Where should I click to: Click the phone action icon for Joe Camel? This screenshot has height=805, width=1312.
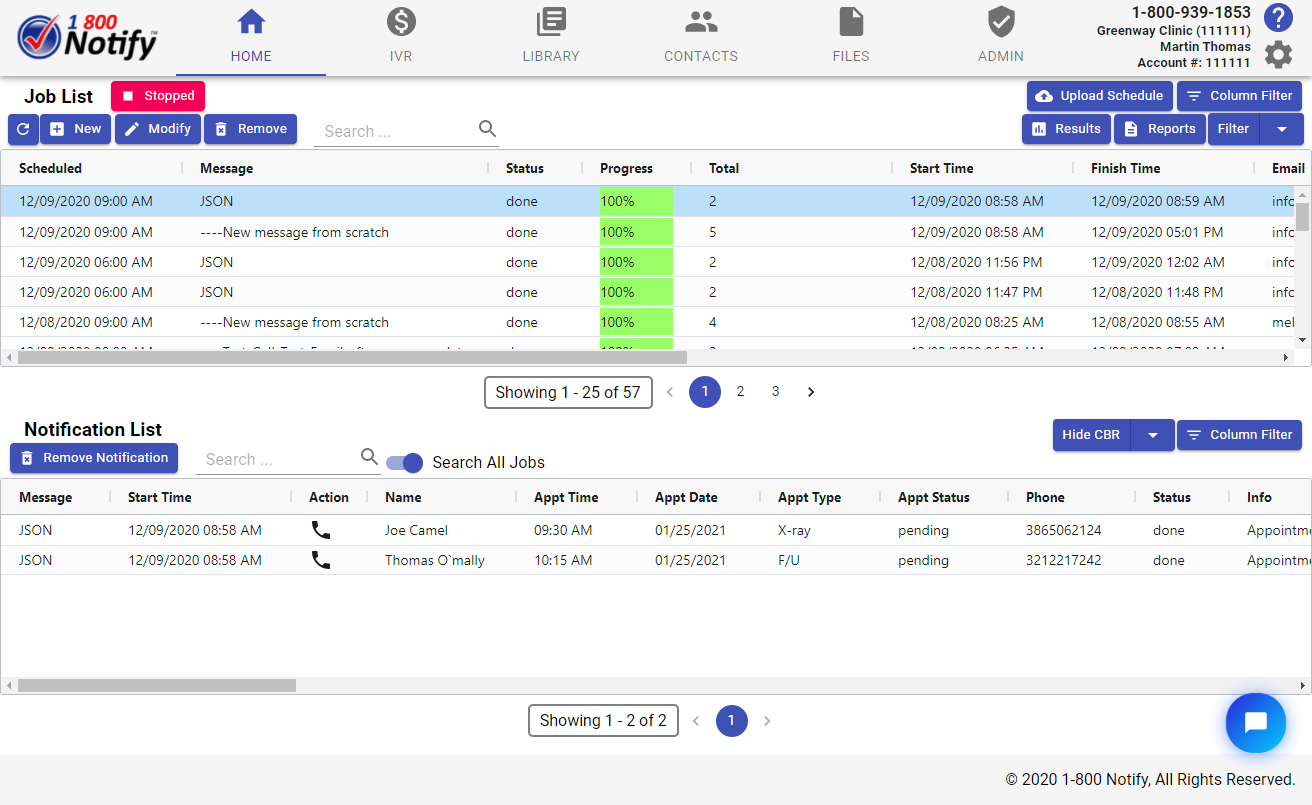click(321, 530)
